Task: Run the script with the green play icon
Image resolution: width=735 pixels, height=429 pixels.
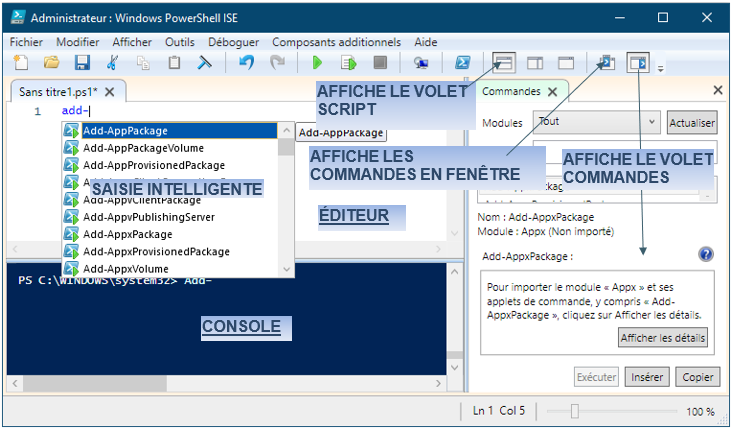Action: point(317,62)
